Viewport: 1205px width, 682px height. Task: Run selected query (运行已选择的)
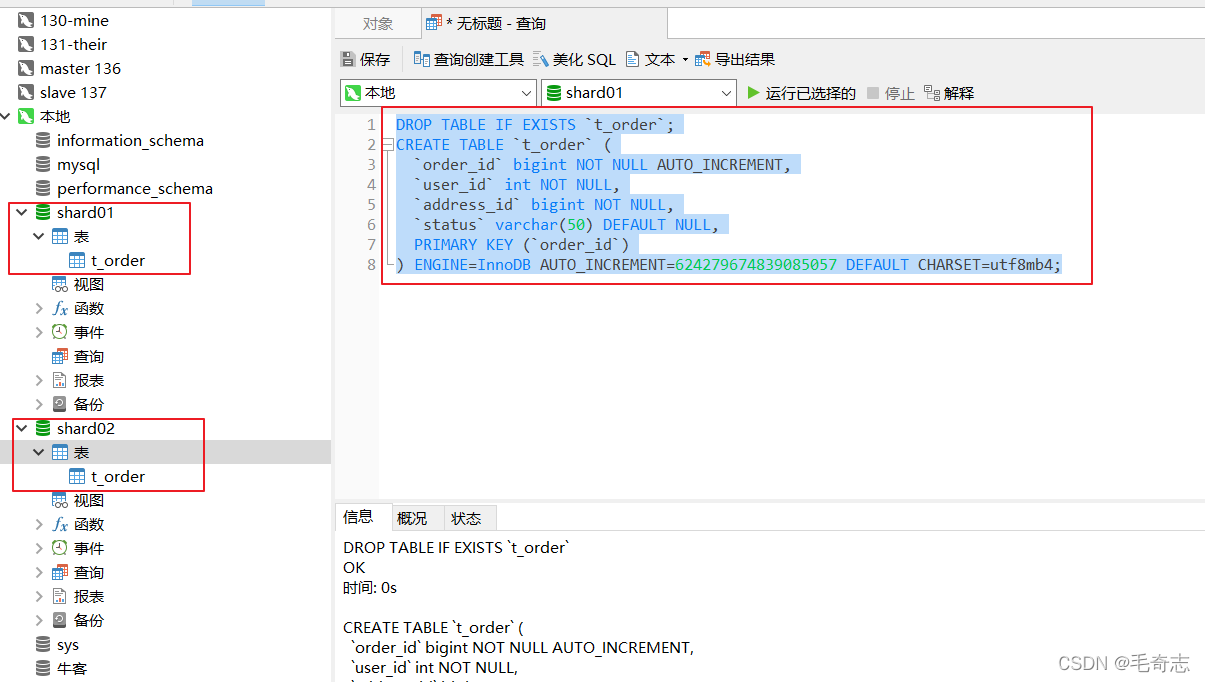click(x=801, y=93)
